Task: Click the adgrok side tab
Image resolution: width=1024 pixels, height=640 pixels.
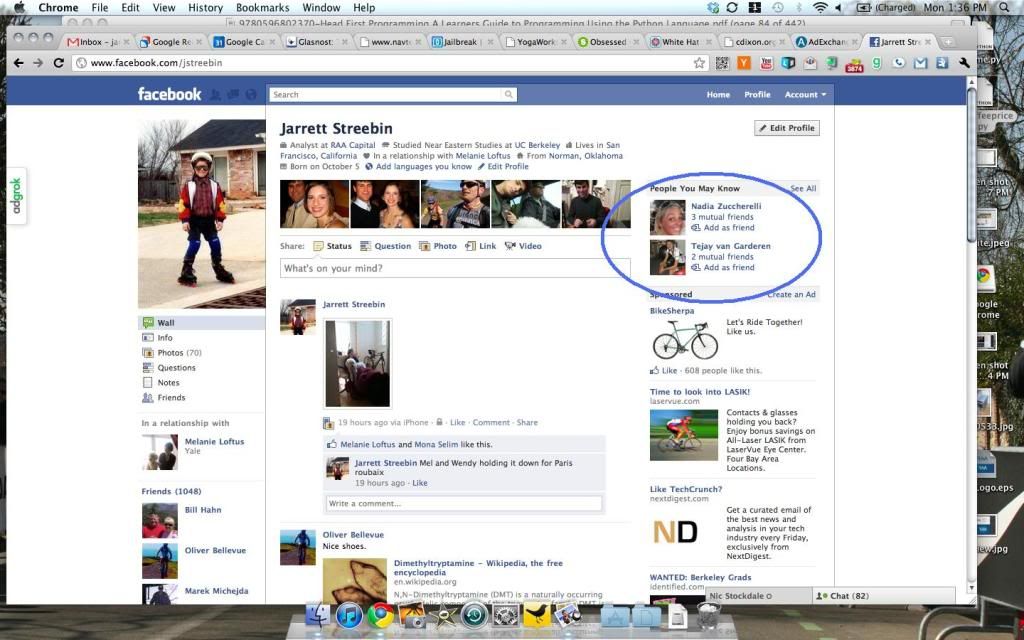Action: point(16,195)
